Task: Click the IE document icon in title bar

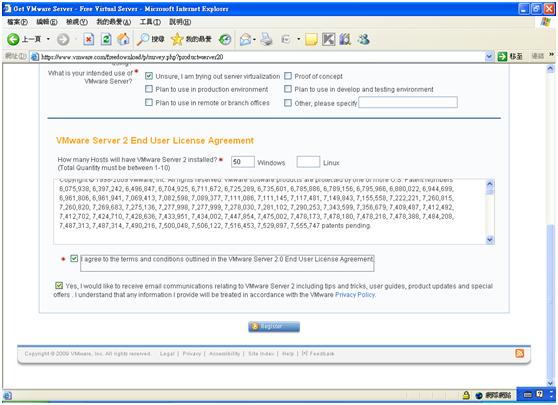Action: [x=7, y=9]
